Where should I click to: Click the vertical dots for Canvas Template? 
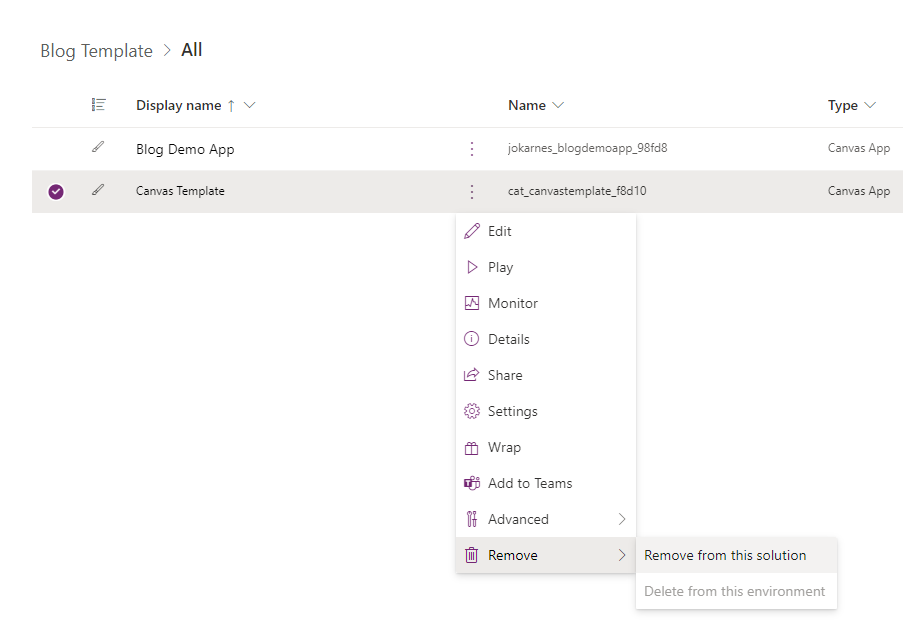coord(471,191)
